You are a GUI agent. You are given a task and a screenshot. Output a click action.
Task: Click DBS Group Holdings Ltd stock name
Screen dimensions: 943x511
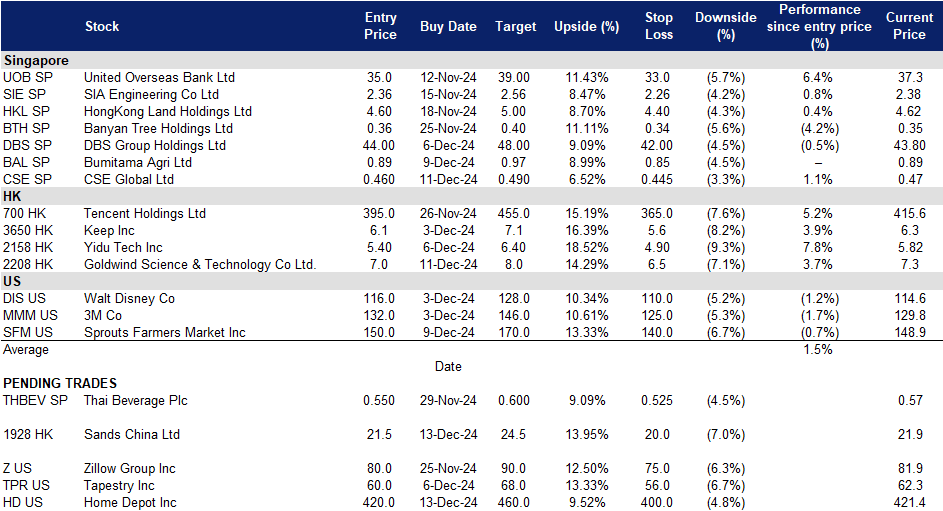[155, 145]
